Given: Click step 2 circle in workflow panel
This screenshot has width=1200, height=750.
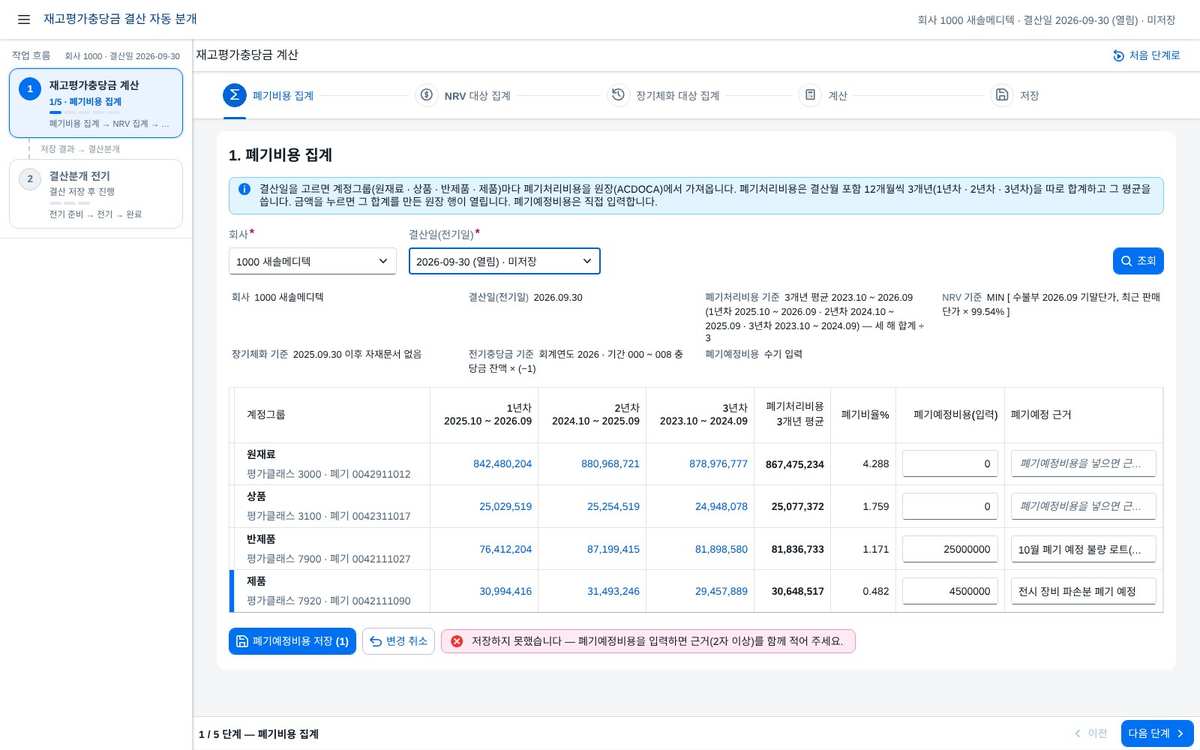Looking at the screenshot, I should click(x=30, y=179).
